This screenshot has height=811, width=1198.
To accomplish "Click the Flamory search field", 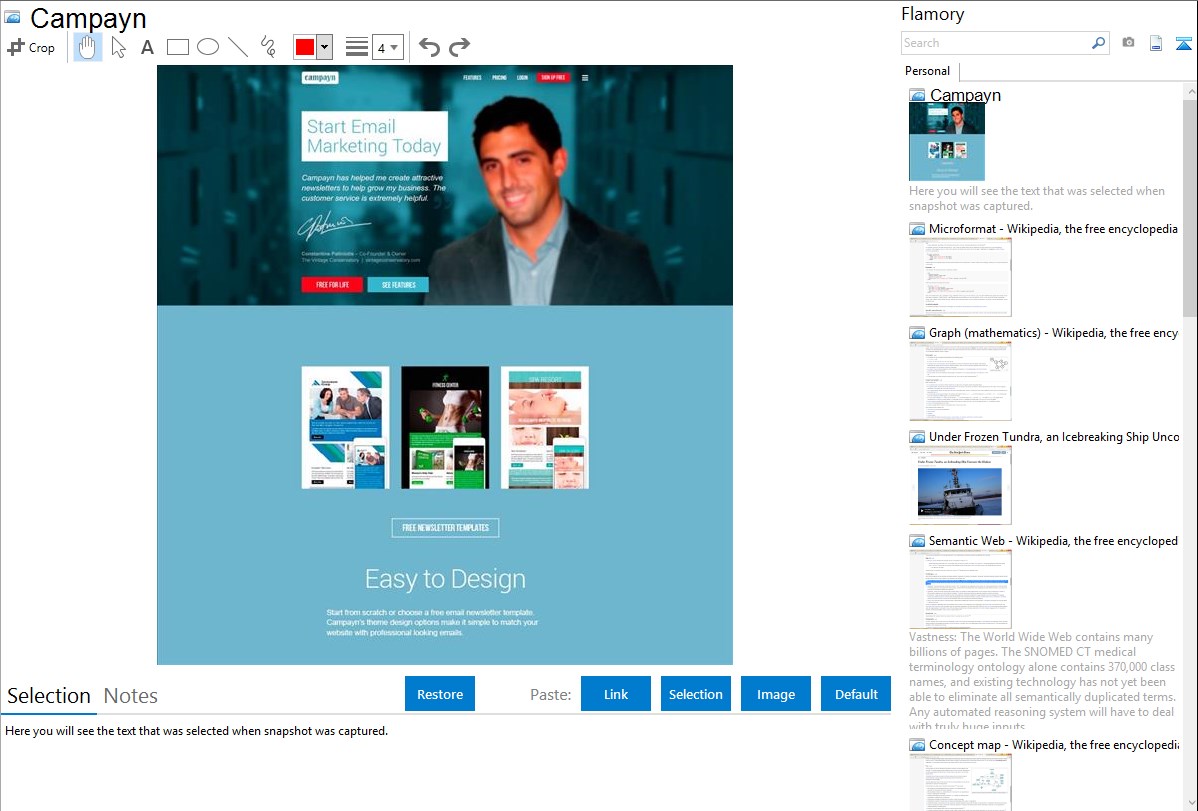I will coord(996,43).
